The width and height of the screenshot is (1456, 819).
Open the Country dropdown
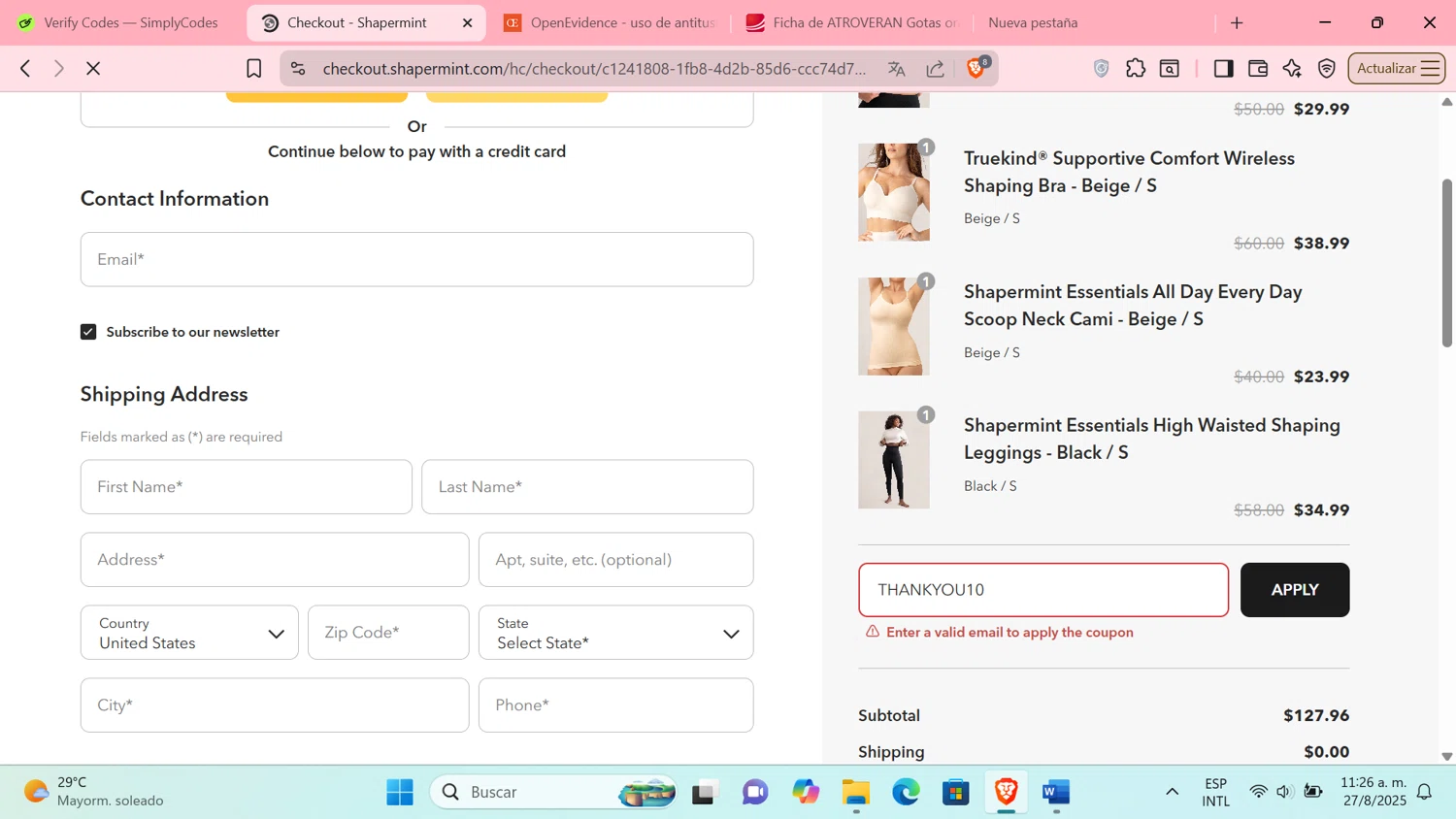(x=189, y=633)
